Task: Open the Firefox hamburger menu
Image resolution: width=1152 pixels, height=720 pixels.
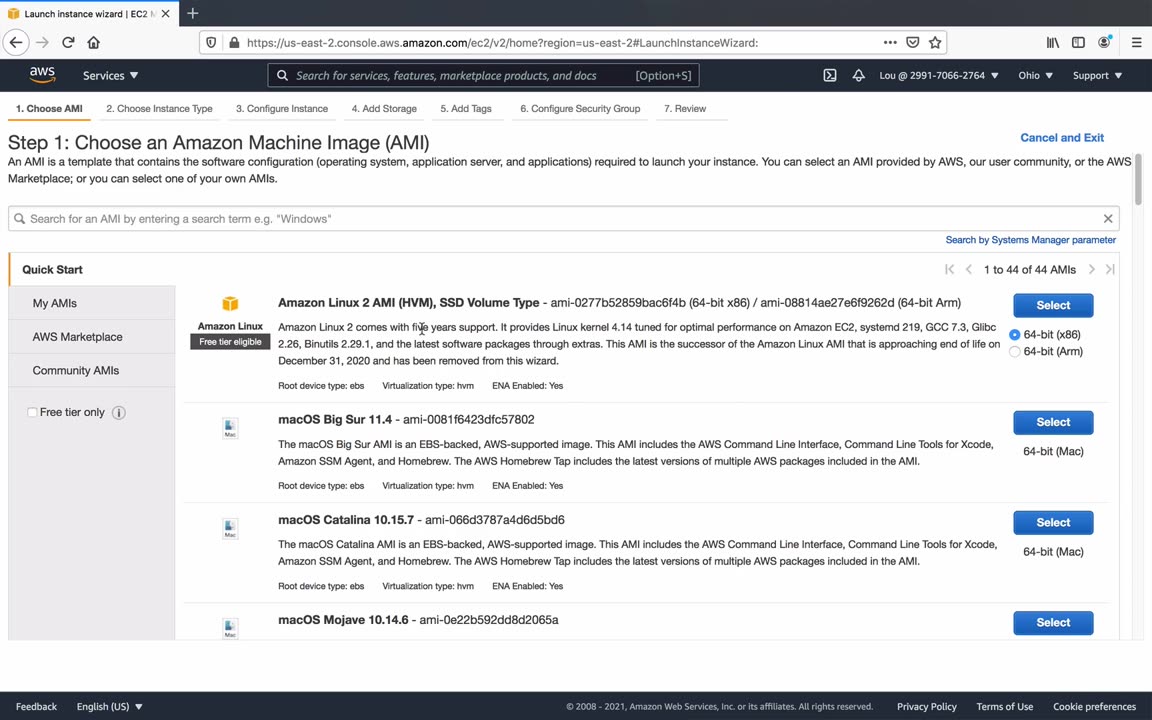Action: point(1137,43)
